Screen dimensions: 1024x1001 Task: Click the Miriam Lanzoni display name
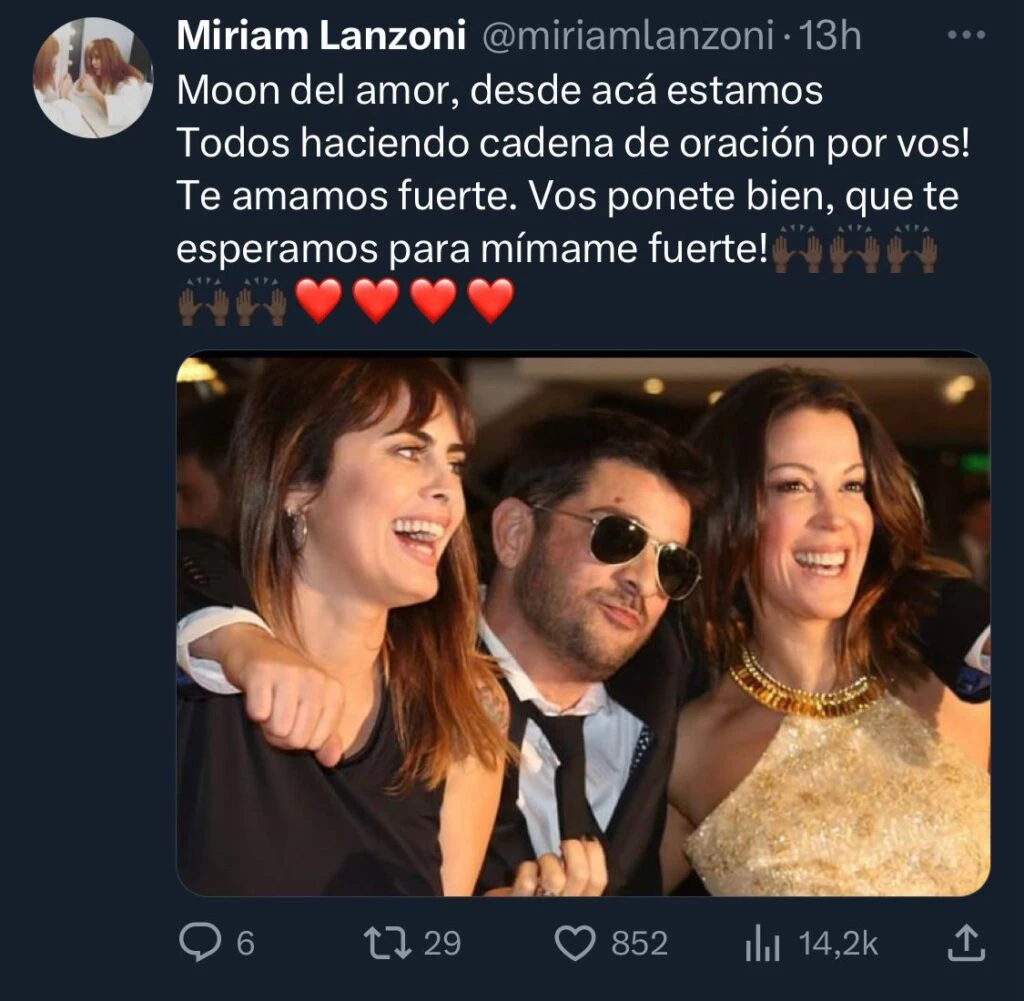click(321, 38)
